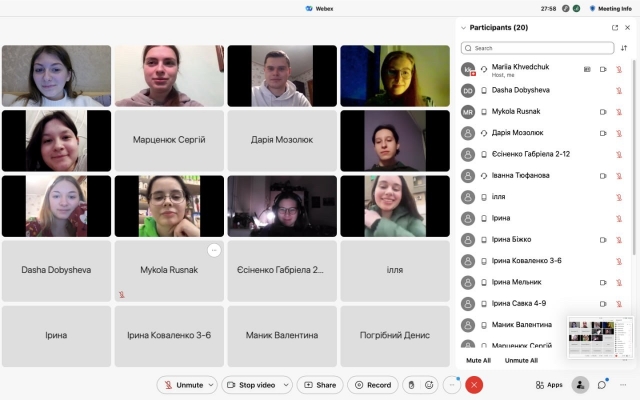Stop your video
Screen dimensions: 640x400
[251, 385]
